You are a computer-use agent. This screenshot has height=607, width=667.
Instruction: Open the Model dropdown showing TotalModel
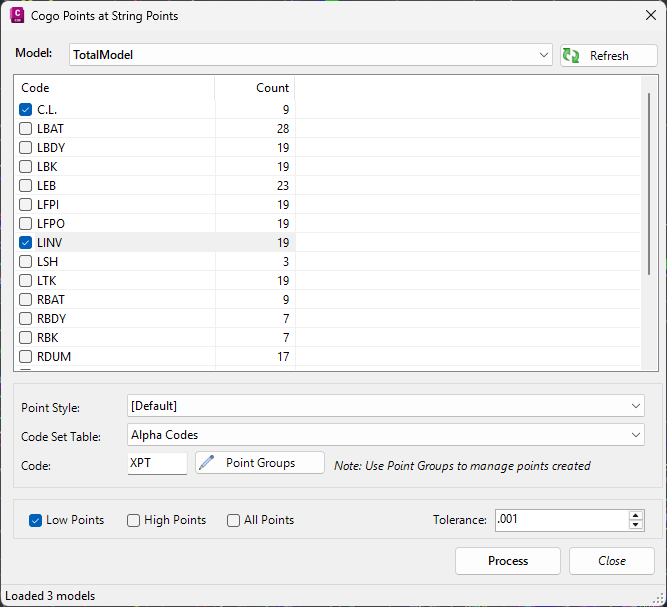click(x=310, y=55)
